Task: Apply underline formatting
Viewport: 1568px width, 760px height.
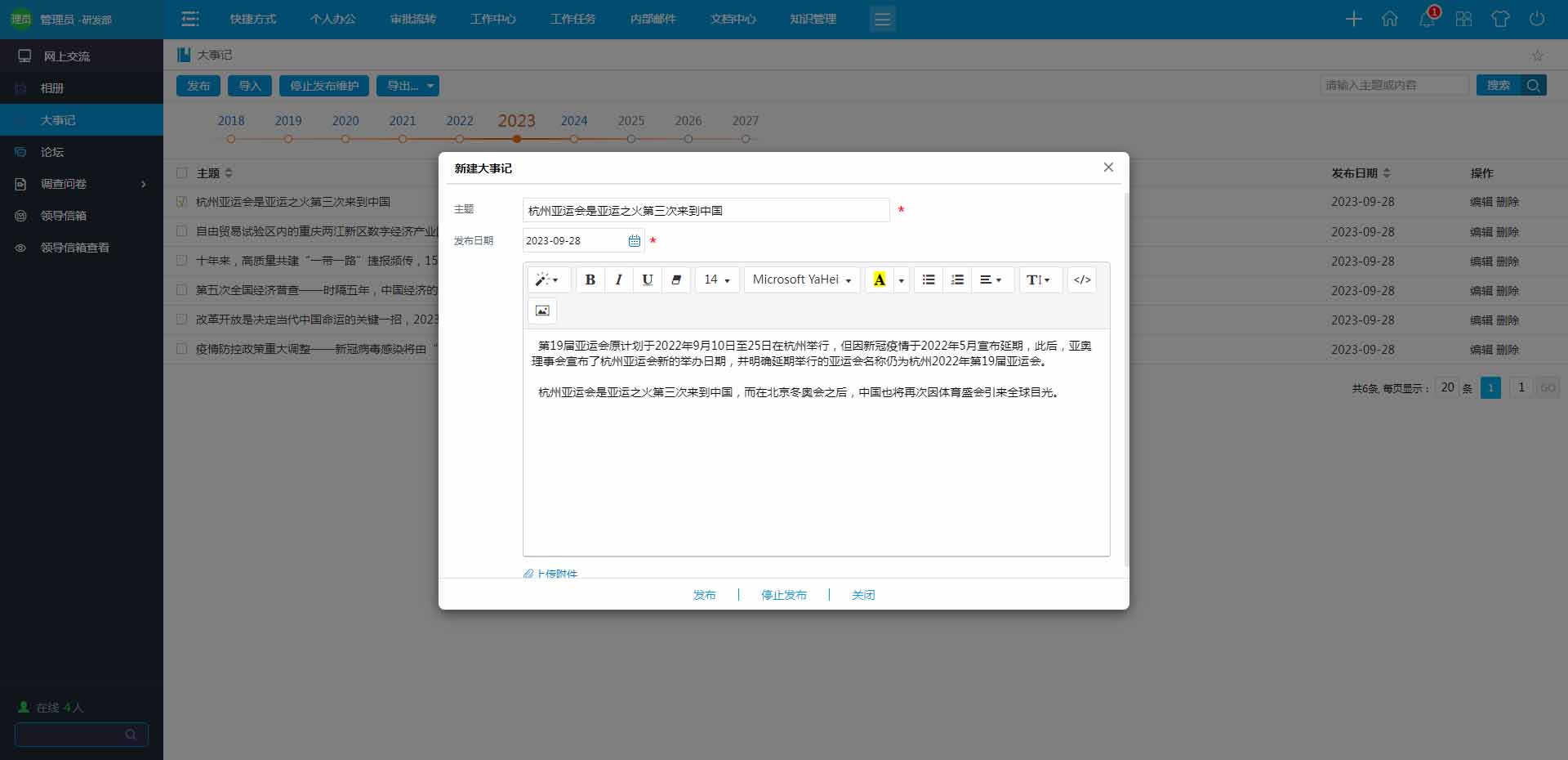Action: tap(647, 279)
